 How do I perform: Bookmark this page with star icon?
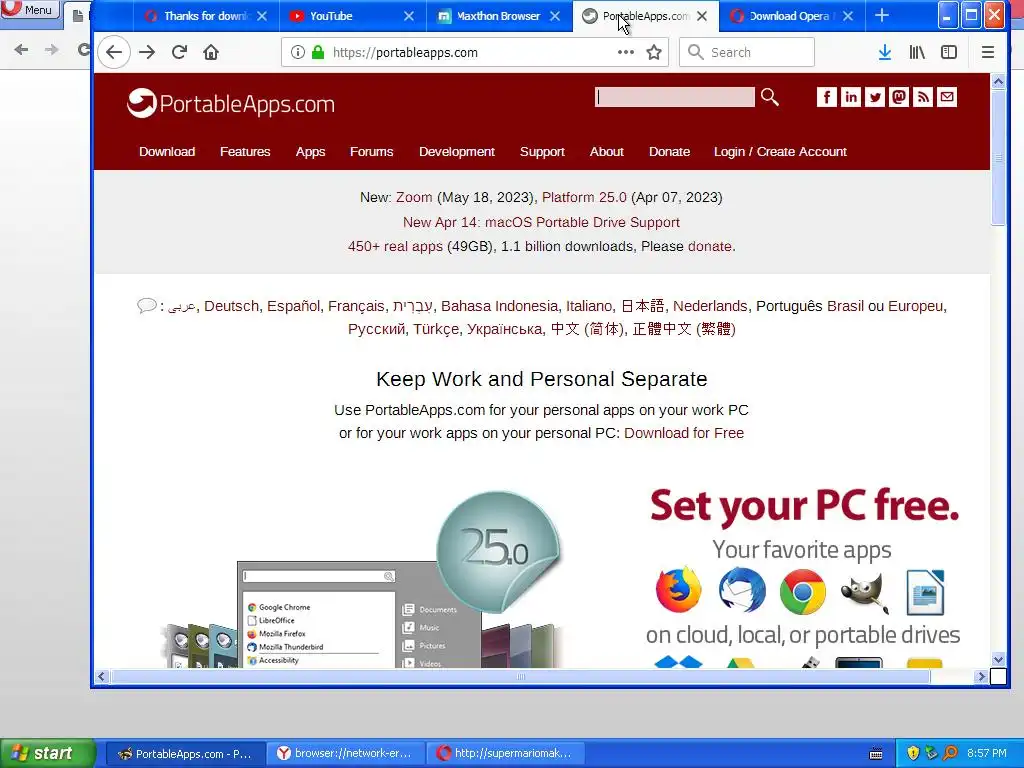coord(654,52)
